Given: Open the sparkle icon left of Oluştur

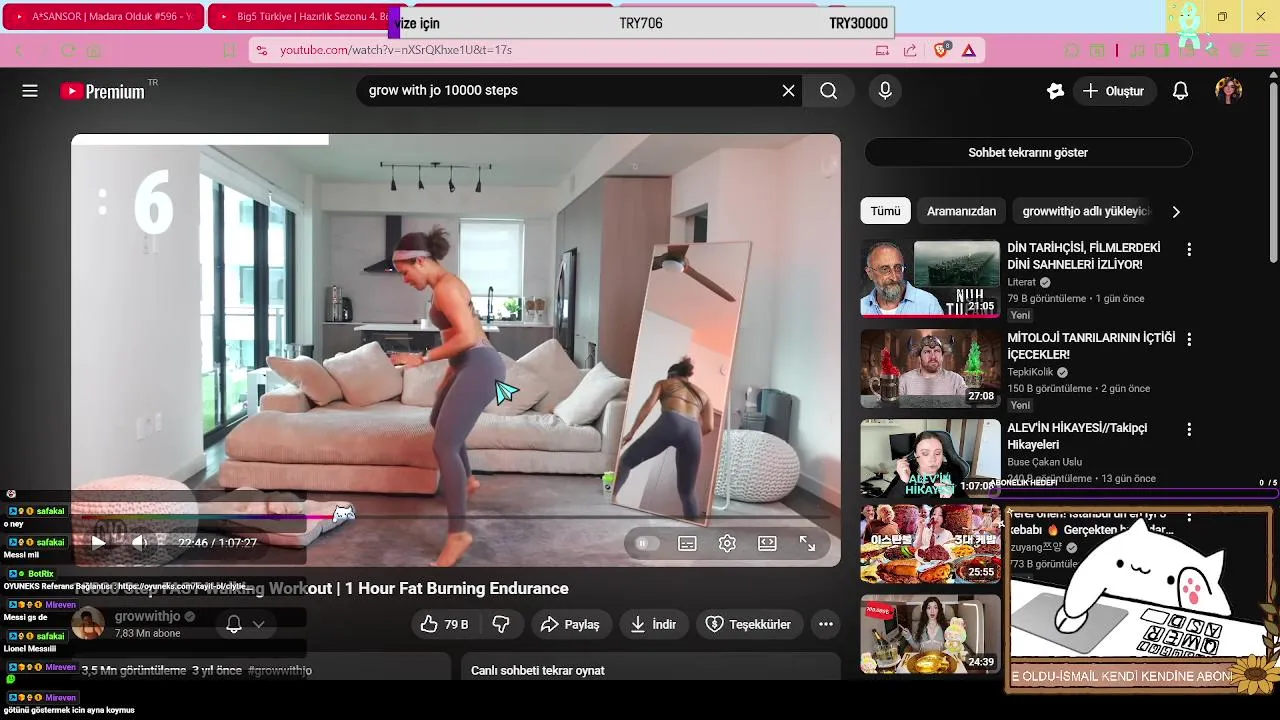Looking at the screenshot, I should coord(1055,91).
